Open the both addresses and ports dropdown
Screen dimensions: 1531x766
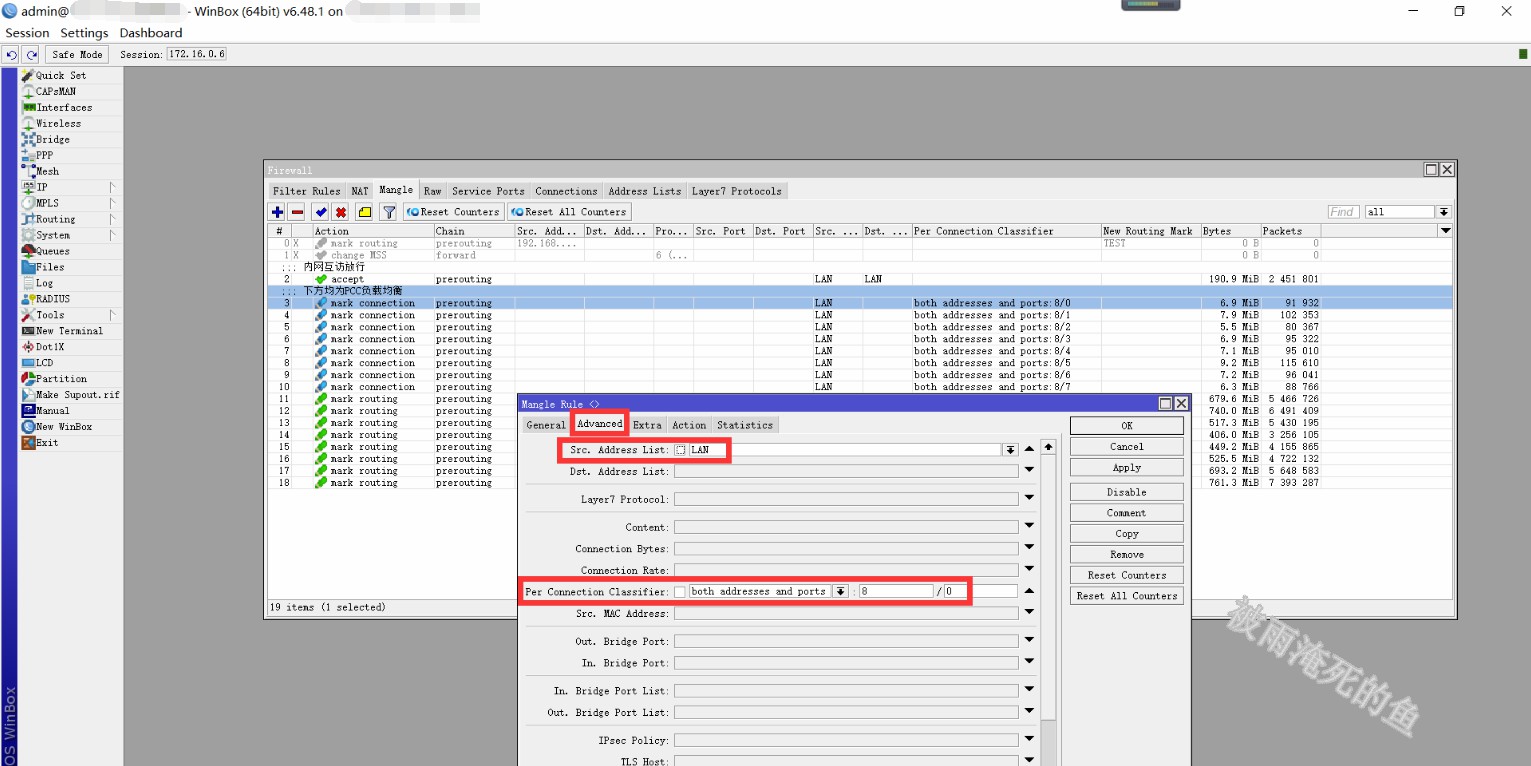coord(840,592)
